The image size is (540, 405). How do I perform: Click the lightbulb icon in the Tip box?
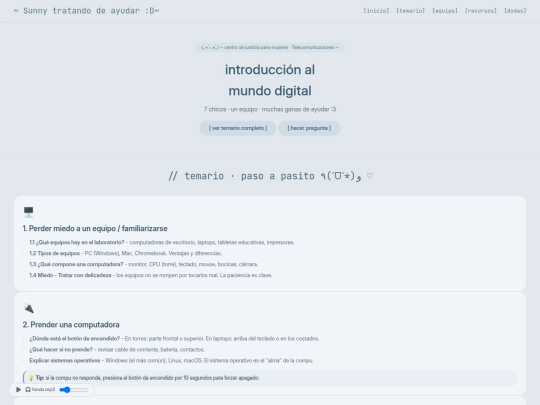pyautogui.click(x=31, y=378)
